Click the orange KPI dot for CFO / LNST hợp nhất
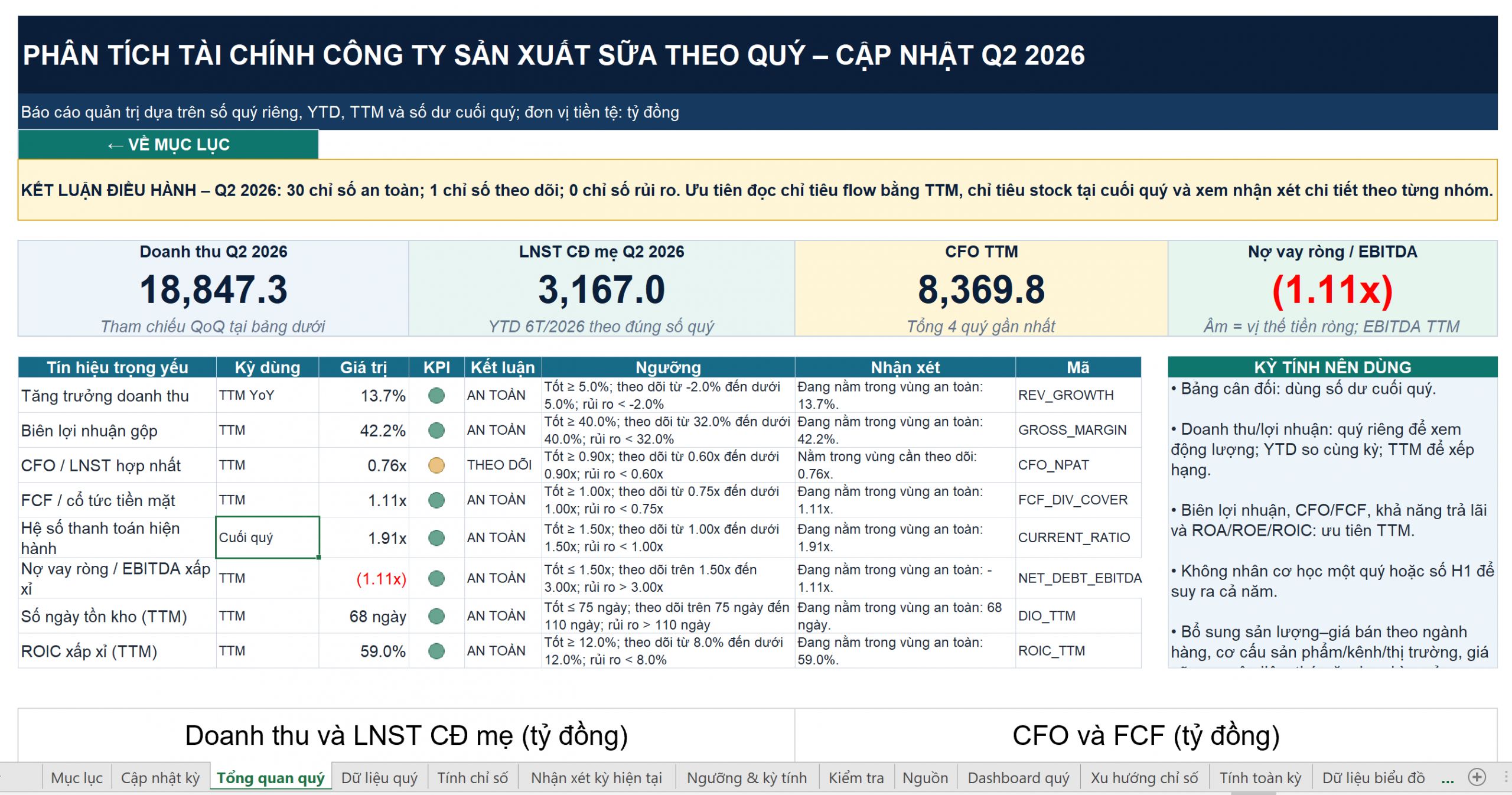 pyautogui.click(x=436, y=465)
